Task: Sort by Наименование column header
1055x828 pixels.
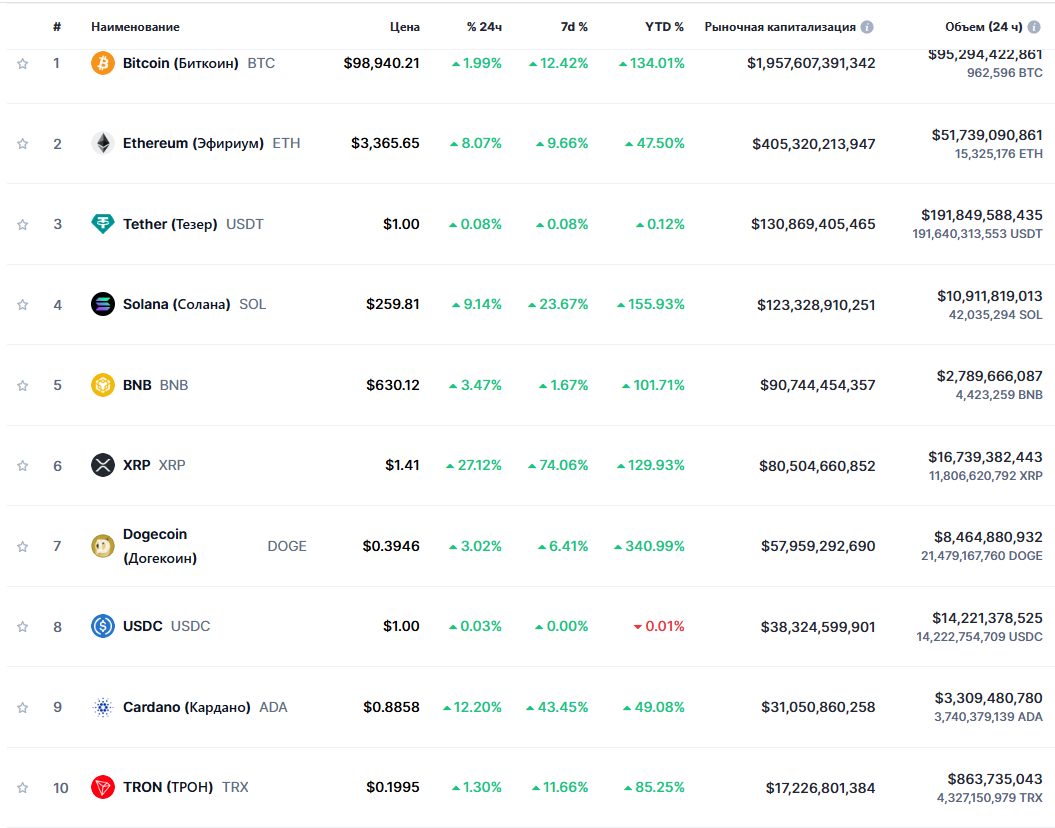Action: pyautogui.click(x=135, y=27)
